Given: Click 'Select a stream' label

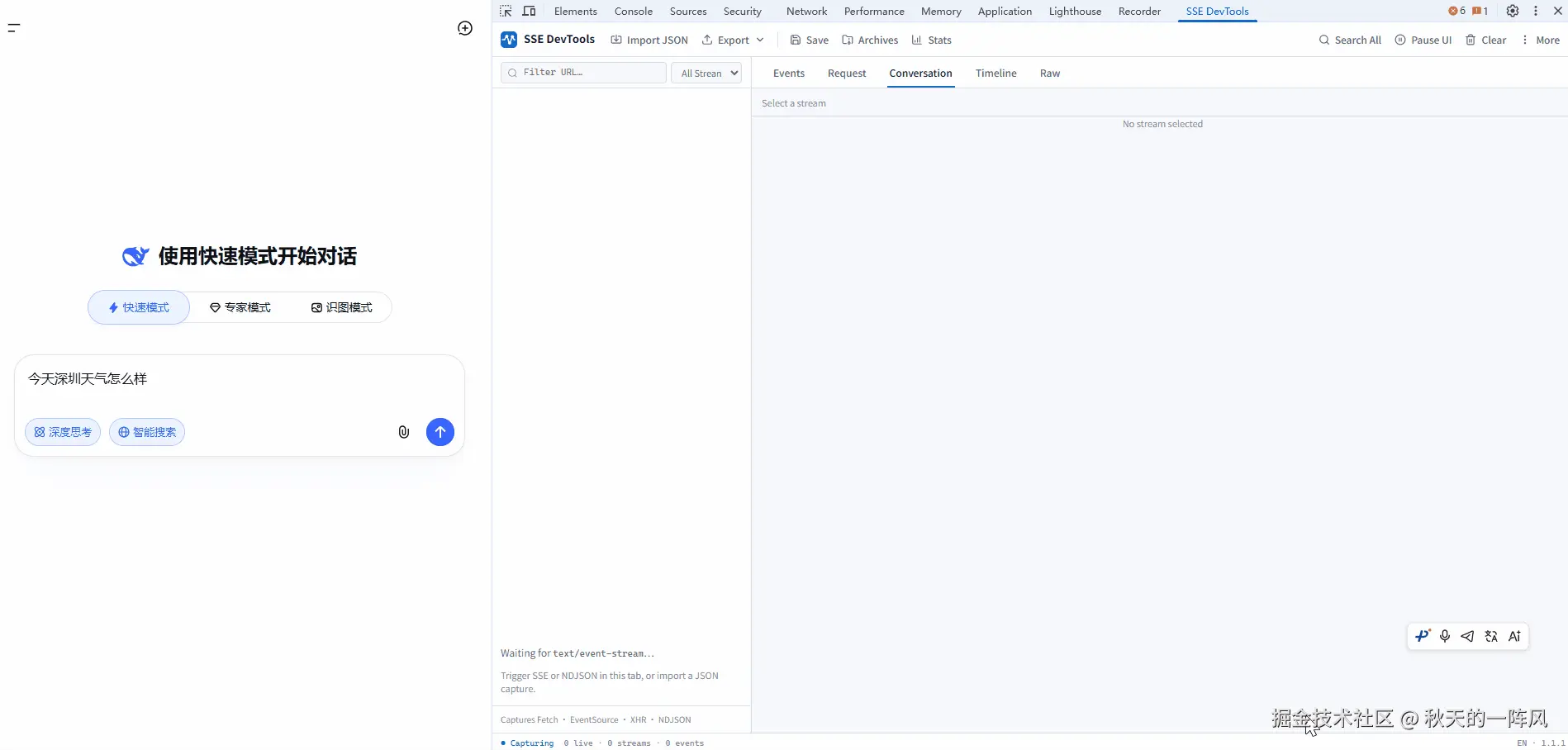Looking at the screenshot, I should tap(794, 103).
